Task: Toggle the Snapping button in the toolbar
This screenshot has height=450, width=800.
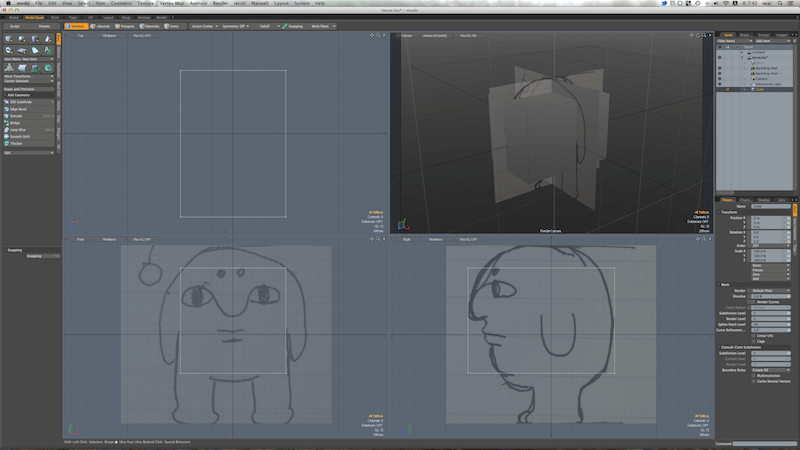Action: 294,26
